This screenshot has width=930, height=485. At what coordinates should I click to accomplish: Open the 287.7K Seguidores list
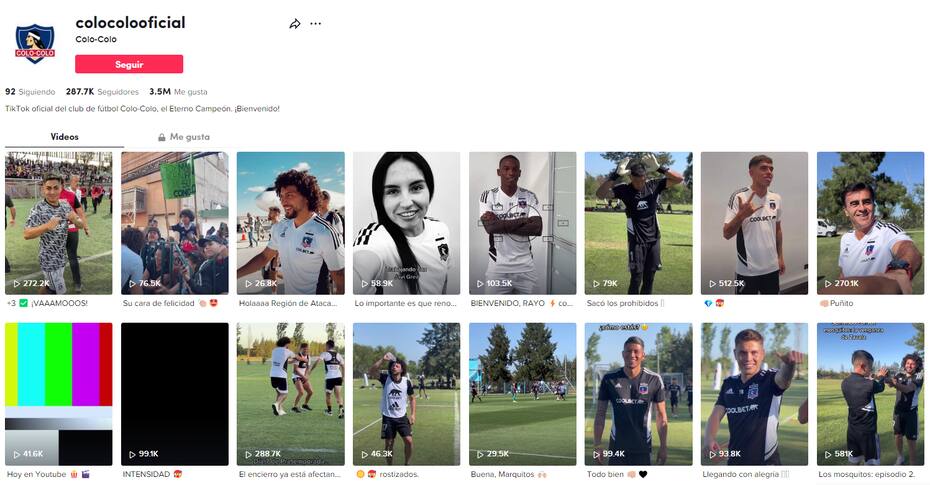click(x=102, y=92)
